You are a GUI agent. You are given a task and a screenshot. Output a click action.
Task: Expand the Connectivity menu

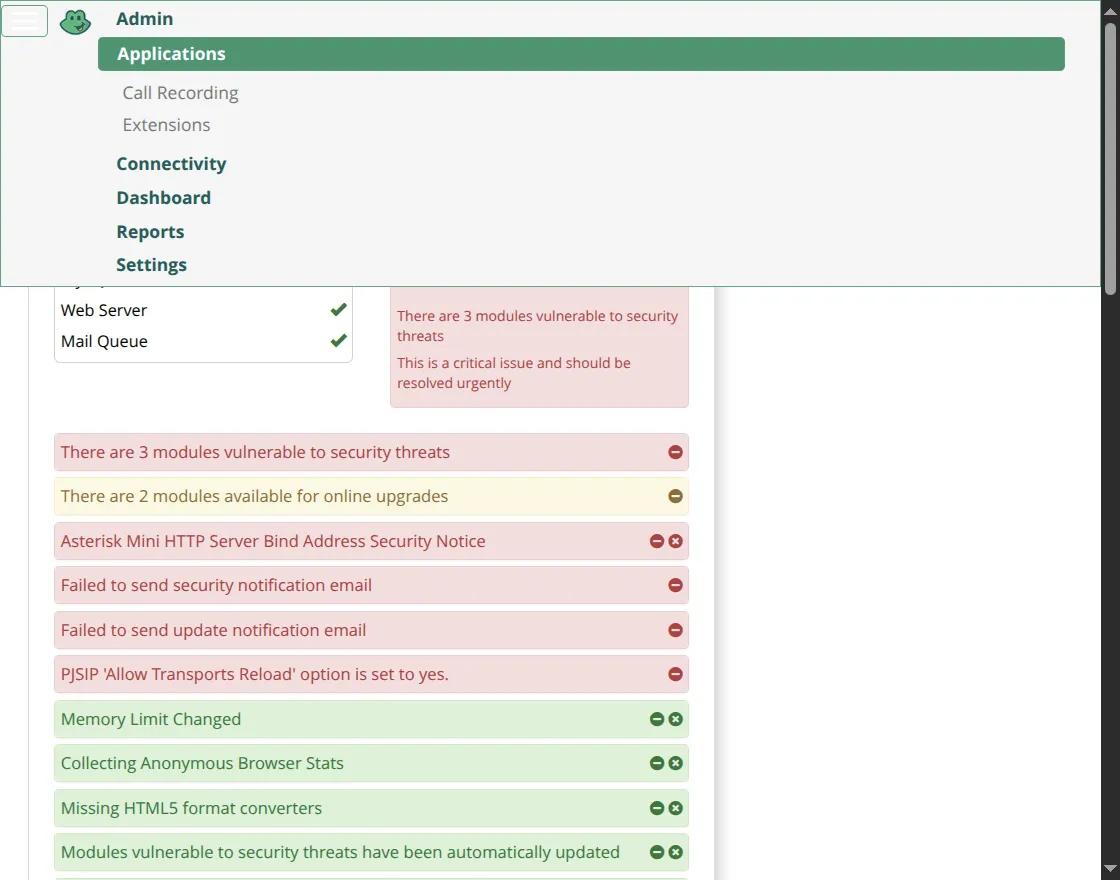point(171,163)
